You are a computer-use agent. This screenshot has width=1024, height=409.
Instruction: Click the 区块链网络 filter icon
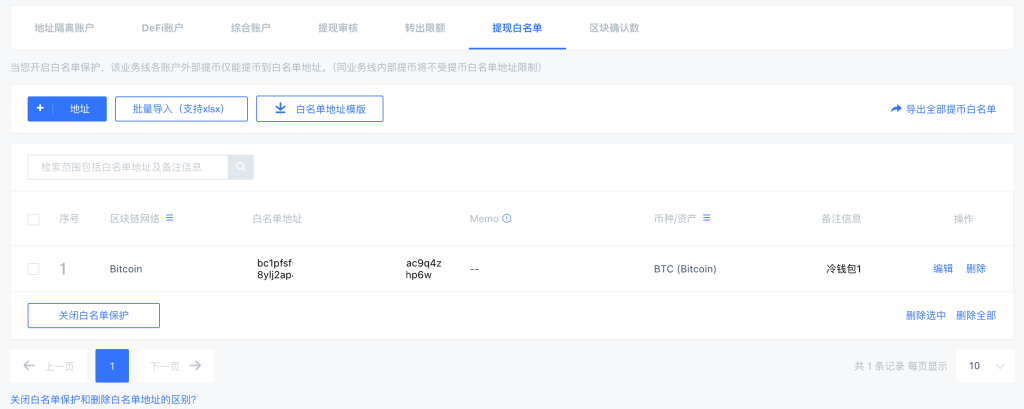click(x=169, y=218)
